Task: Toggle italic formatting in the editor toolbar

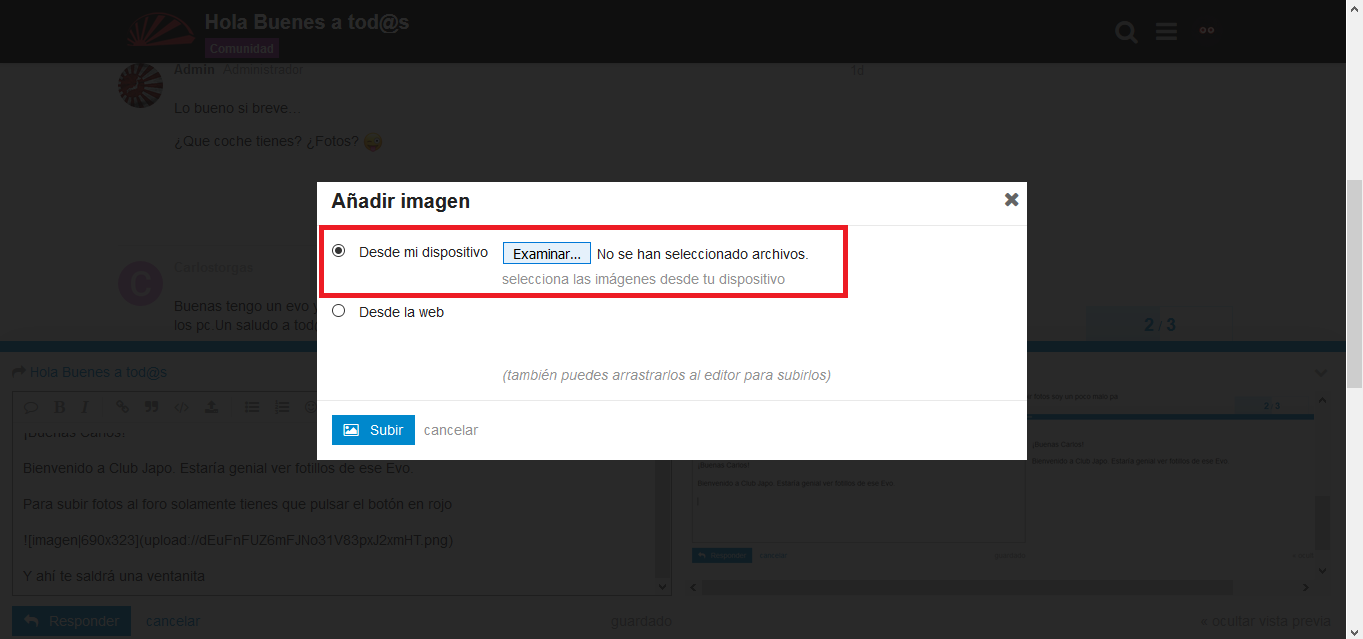Action: click(x=85, y=407)
